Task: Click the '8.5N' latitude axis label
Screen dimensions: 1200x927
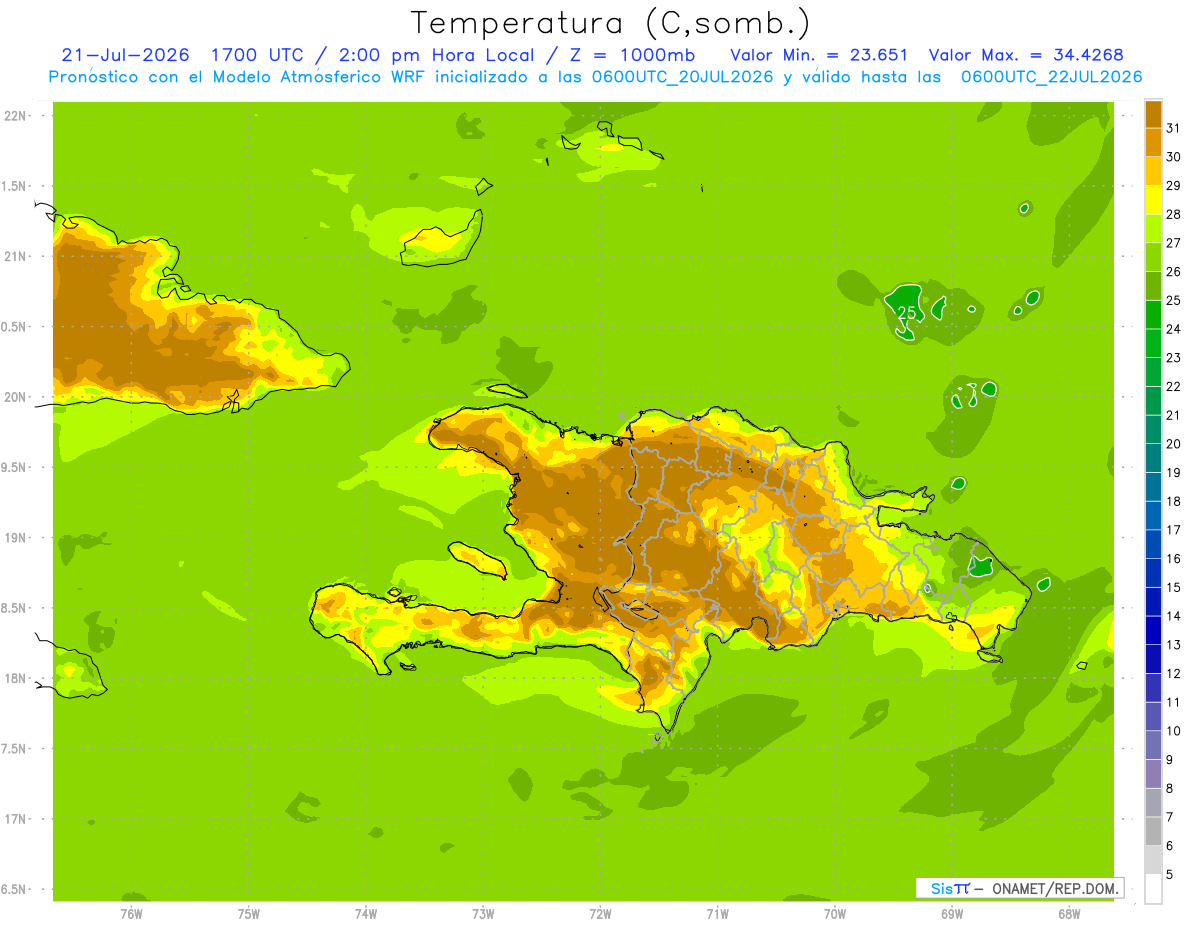Action: [14, 608]
